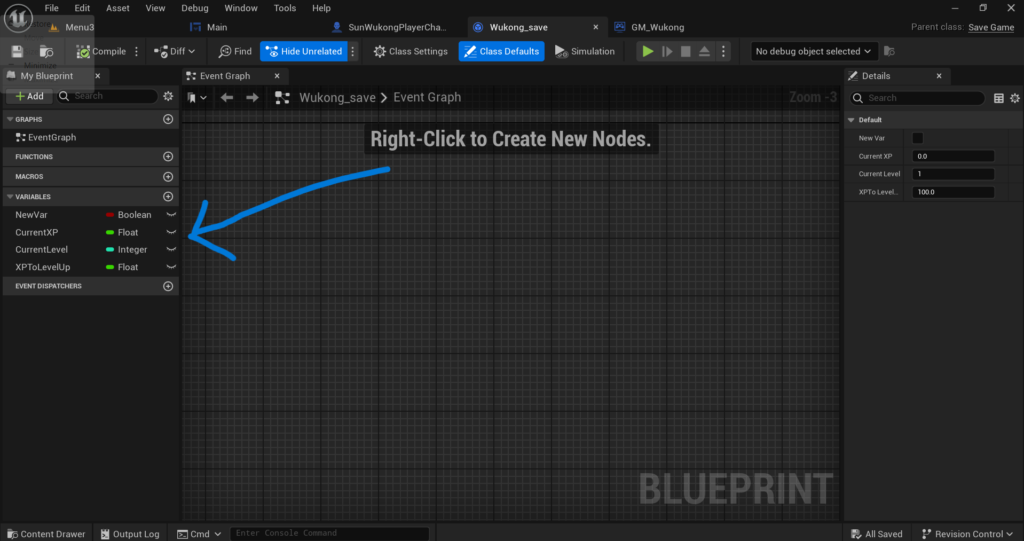1024x541 pixels.
Task: Open Compile options three-dot menu
Action: (x=136, y=52)
